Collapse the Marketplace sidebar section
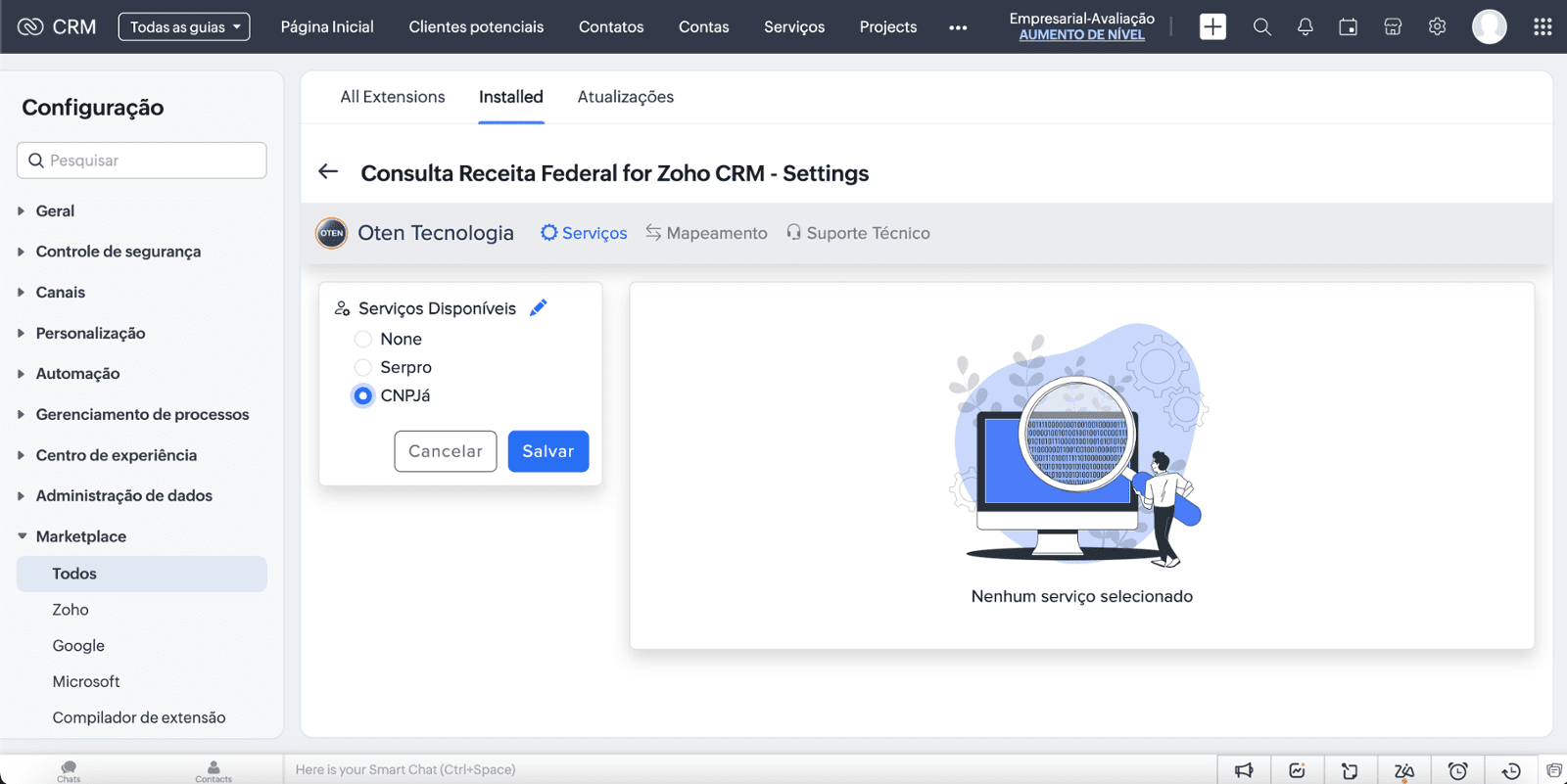Image resolution: width=1567 pixels, height=784 pixels. click(80, 536)
